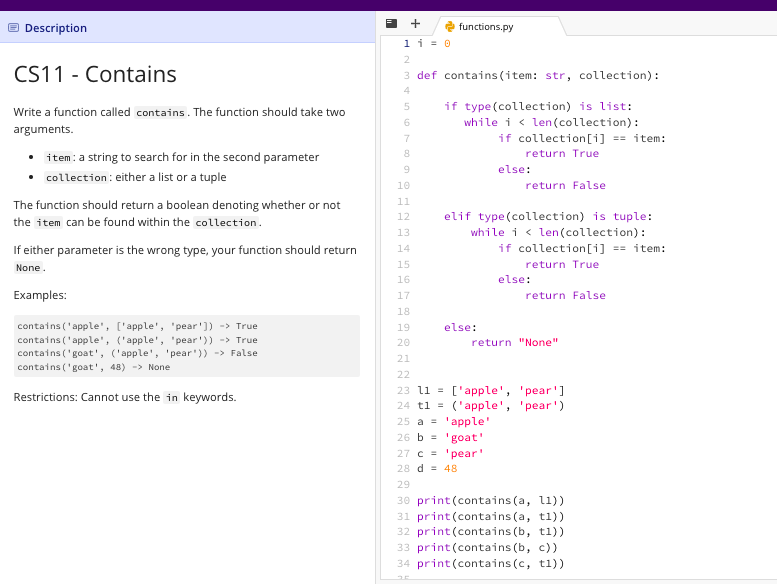This screenshot has height=584, width=777.
Task: Click the Python logo on functions.py tab
Action: pos(449,26)
